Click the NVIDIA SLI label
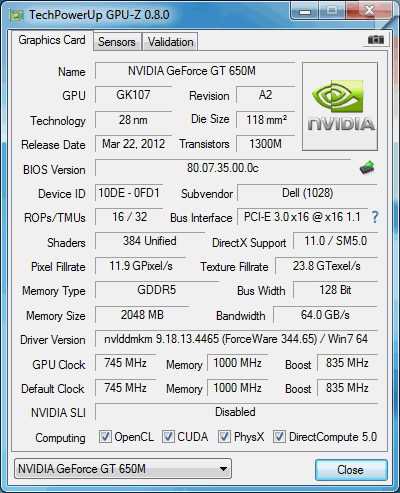The image size is (400, 493). pos(58,413)
